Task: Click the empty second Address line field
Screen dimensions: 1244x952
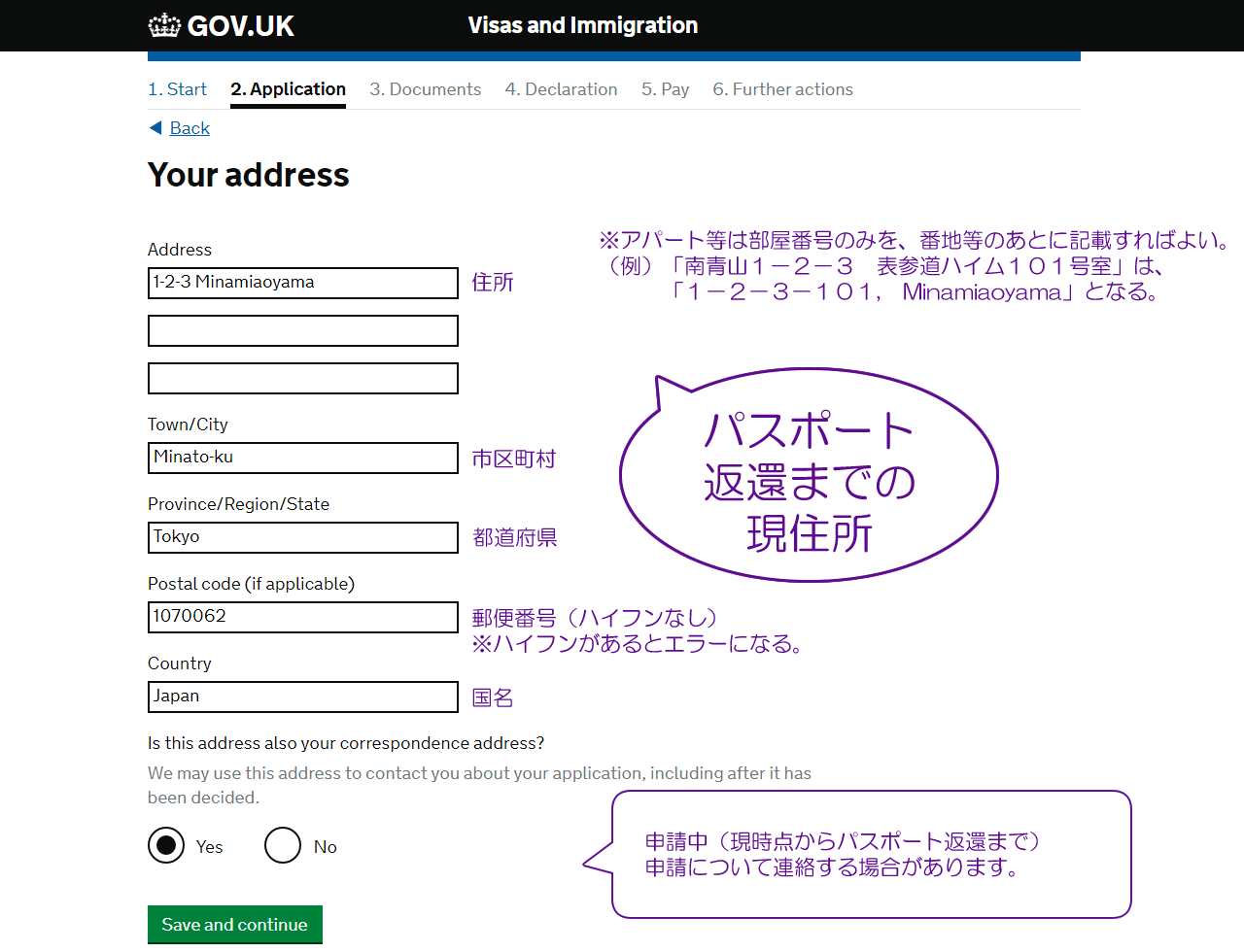Action: tap(303, 330)
